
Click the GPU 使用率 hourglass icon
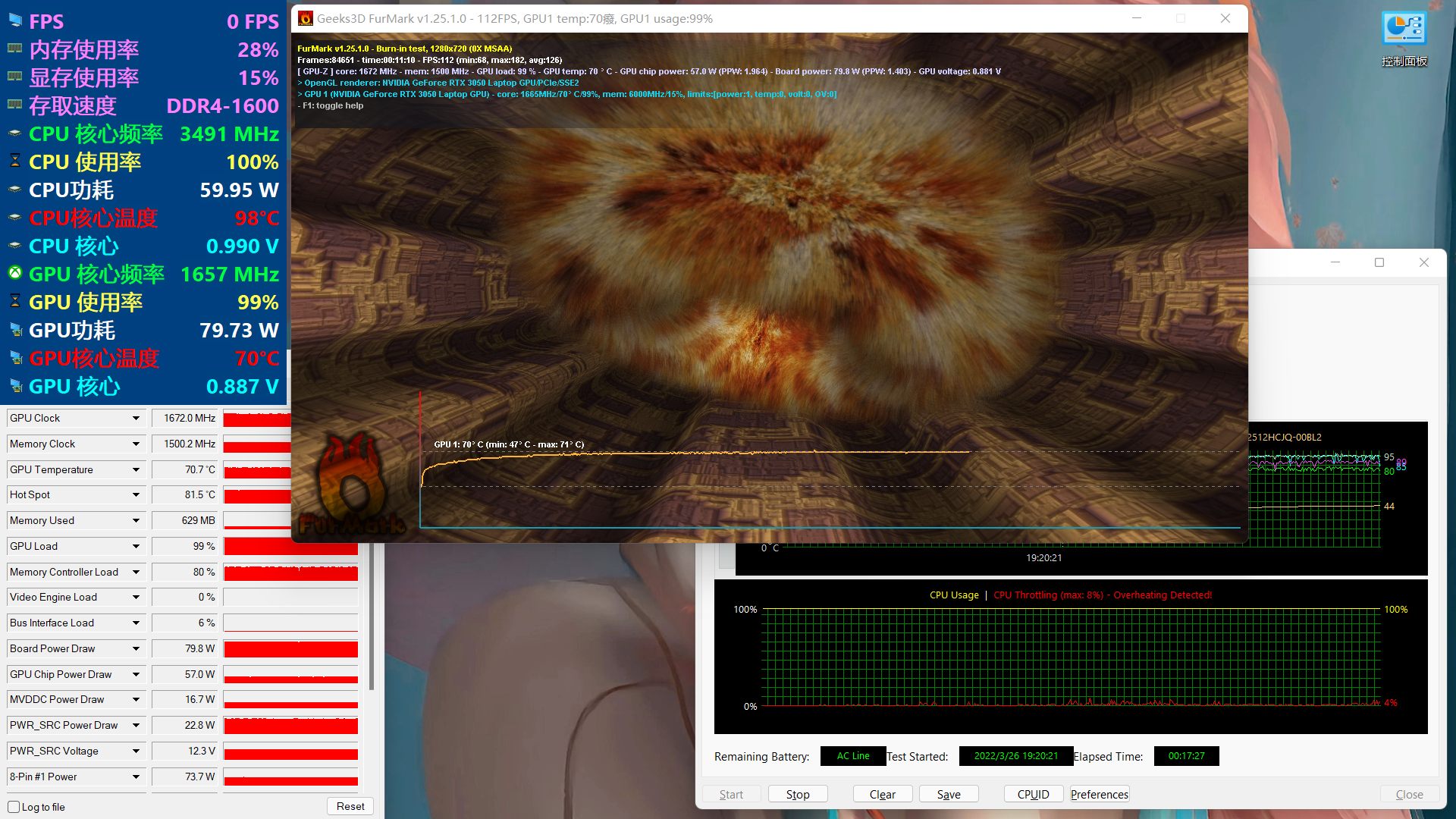[14, 302]
